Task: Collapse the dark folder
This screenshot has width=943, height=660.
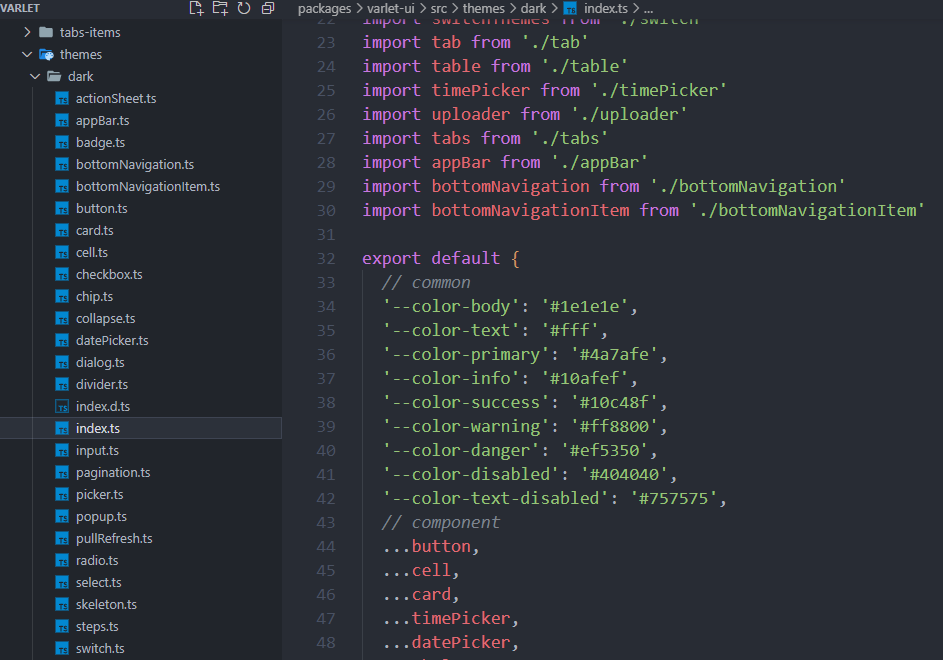Action: 35,76
